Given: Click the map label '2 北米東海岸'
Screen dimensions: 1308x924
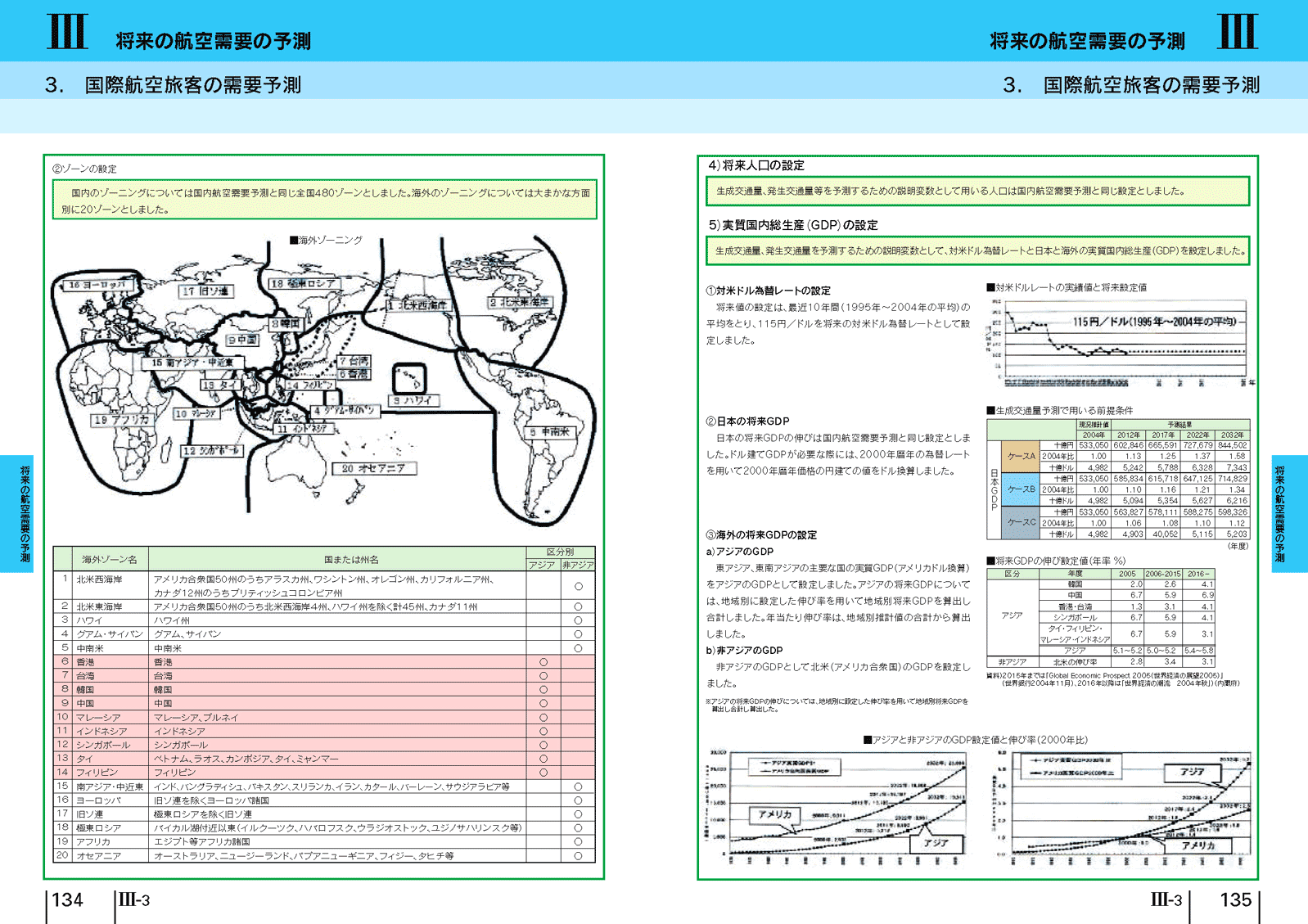Looking at the screenshot, I should click(520, 302).
